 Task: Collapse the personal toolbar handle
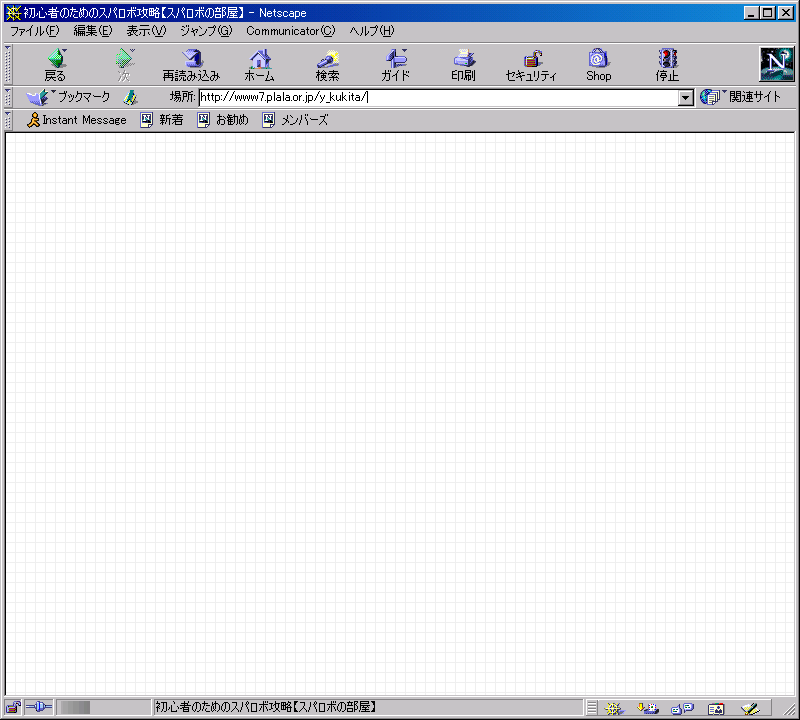pyautogui.click(x=8, y=120)
